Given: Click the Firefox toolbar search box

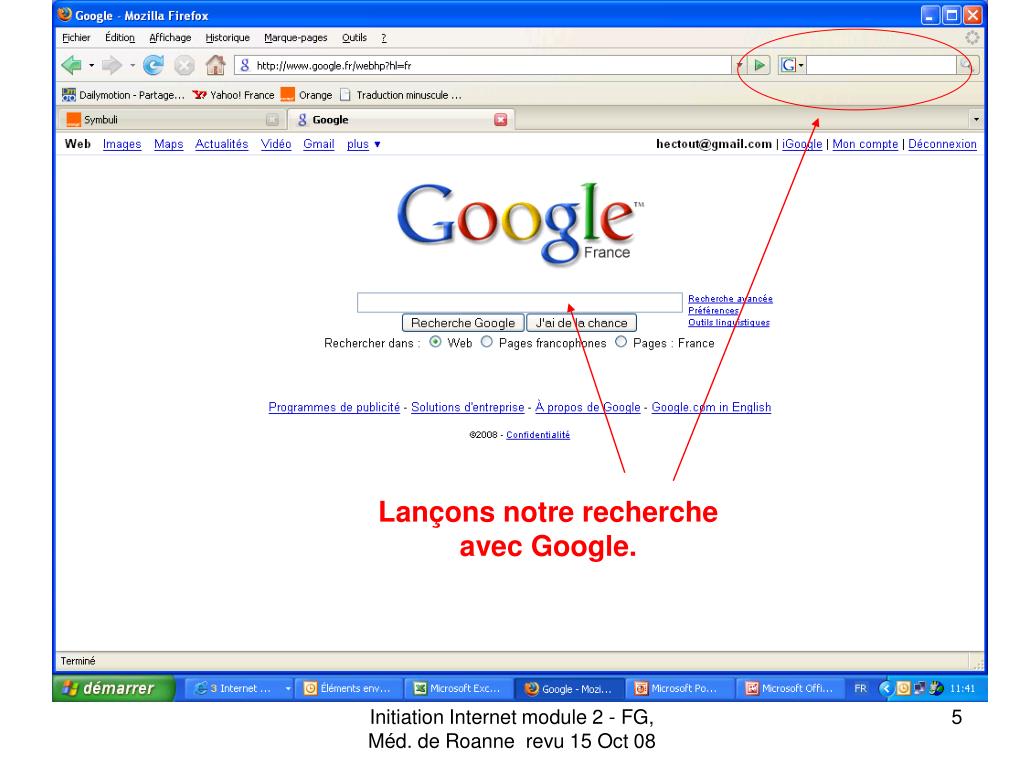Looking at the screenshot, I should pos(882,65).
